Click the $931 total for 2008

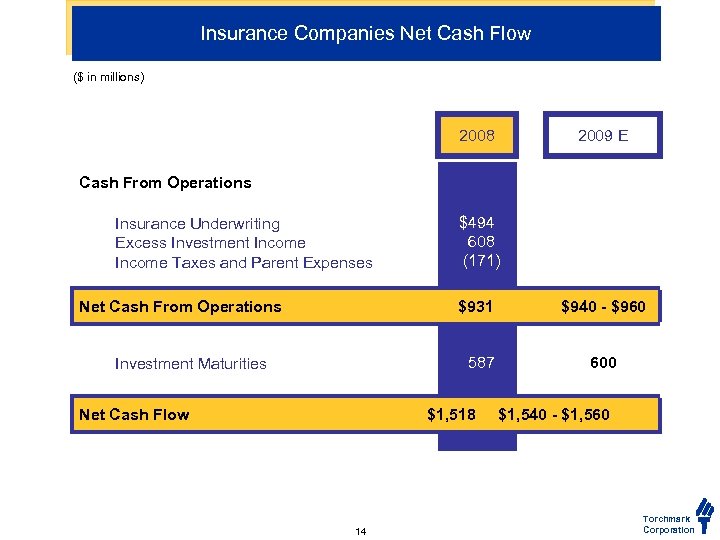[x=475, y=307]
